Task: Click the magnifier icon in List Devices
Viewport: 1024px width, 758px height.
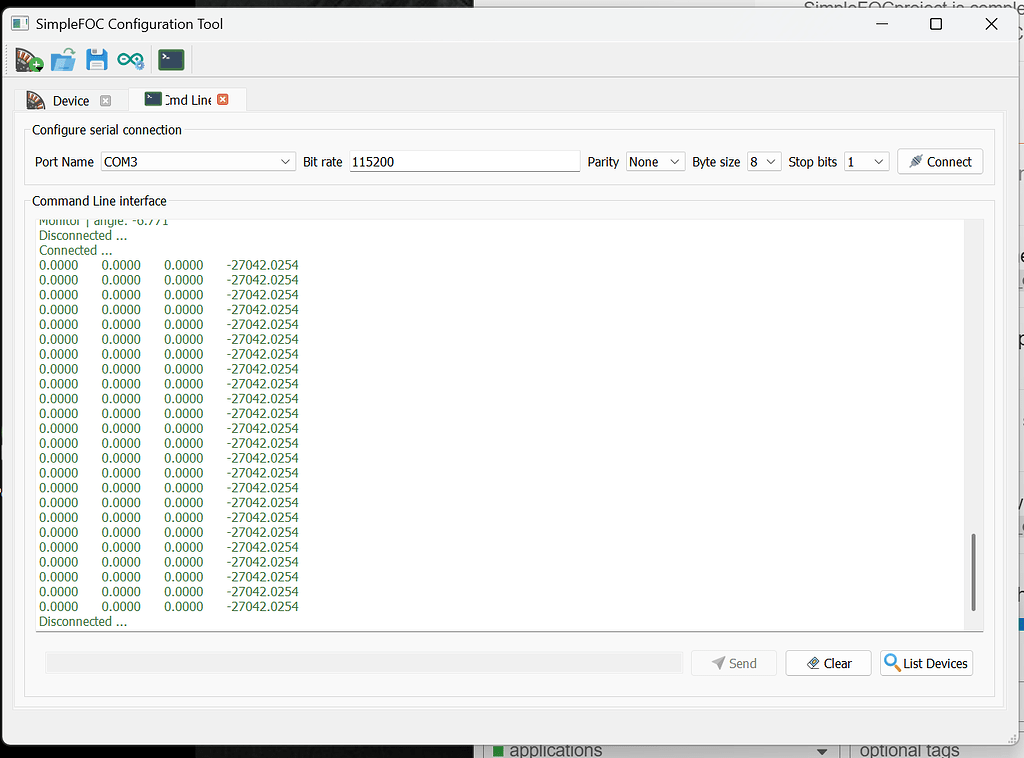Action: point(893,663)
